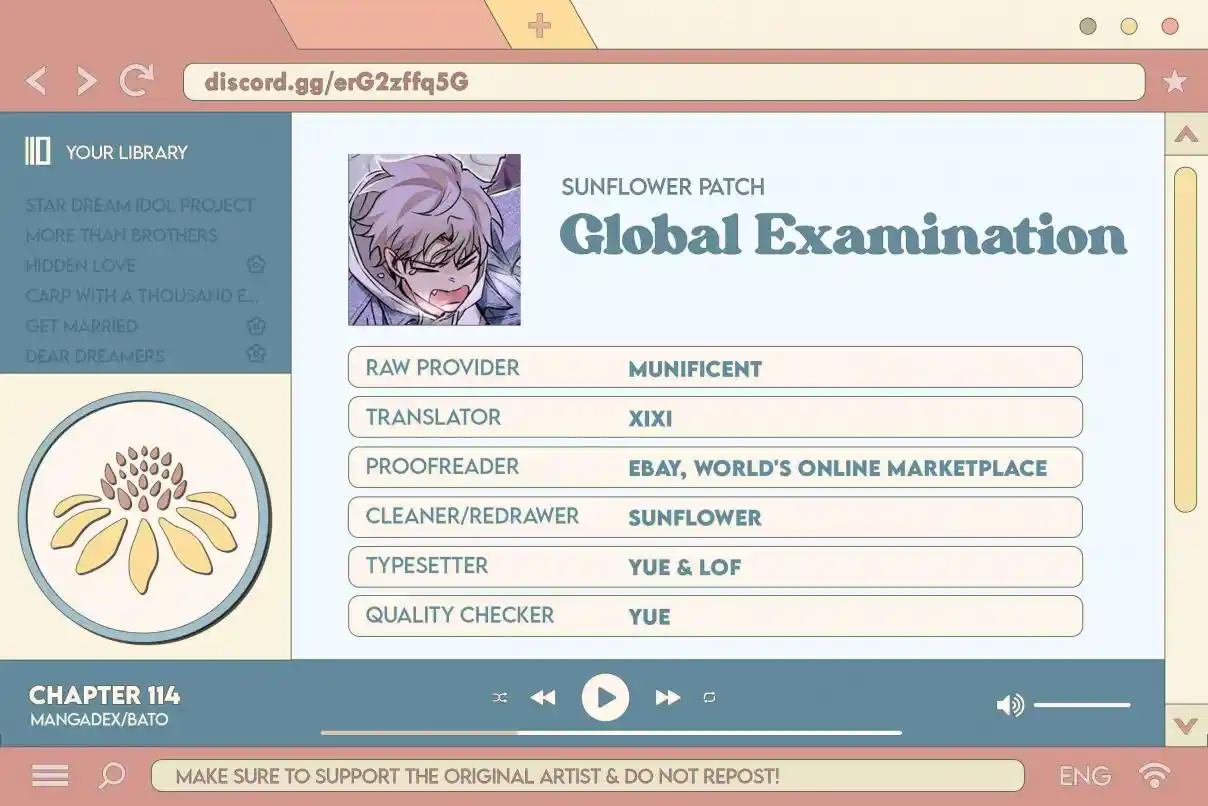This screenshot has height=806, width=1208.
Task: Click the yellow window control dot
Action: point(1129,26)
